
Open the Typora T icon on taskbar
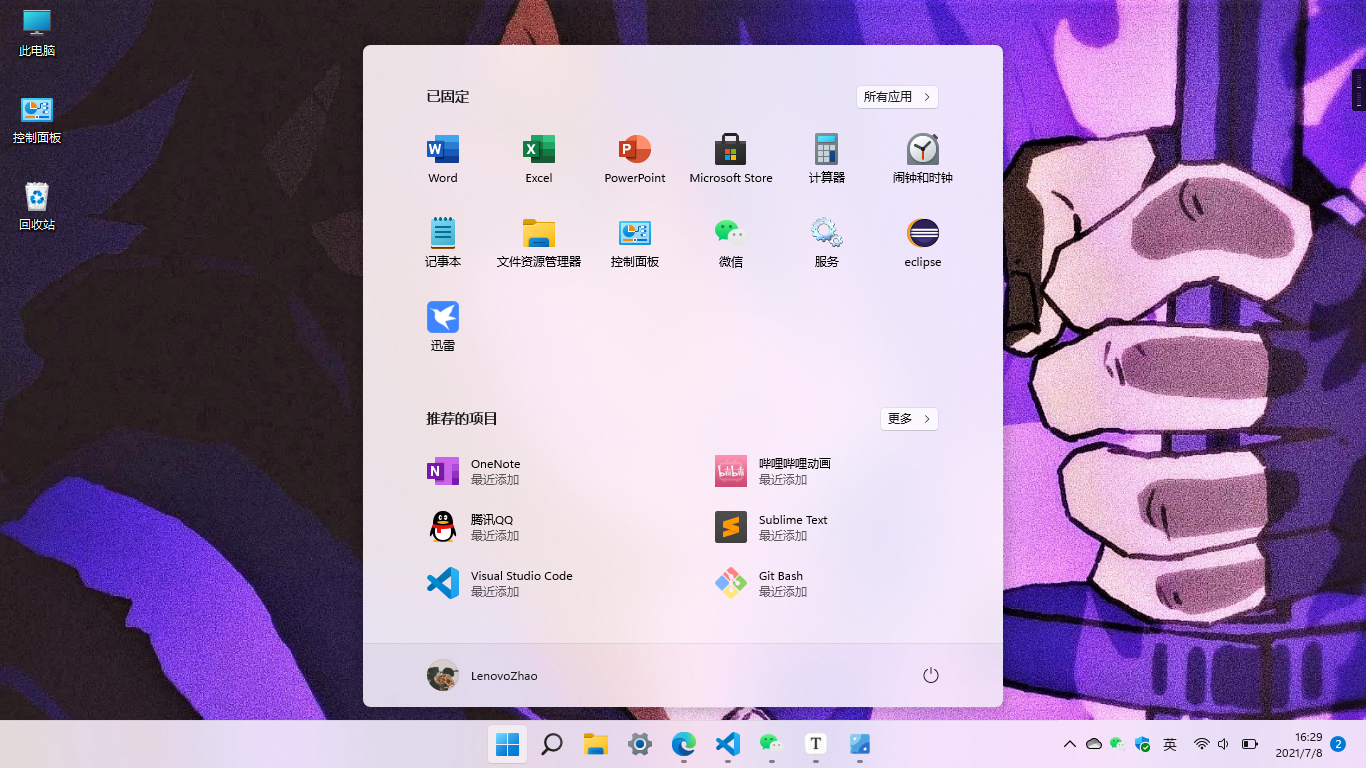click(816, 744)
